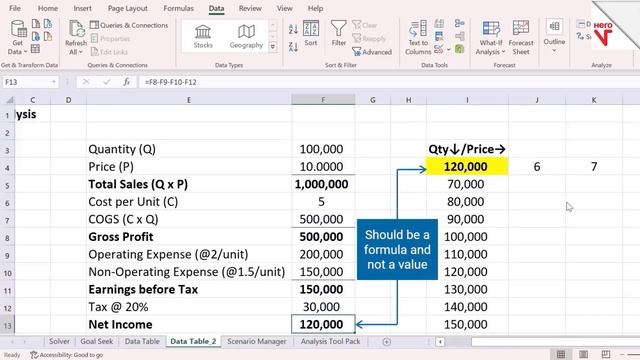
Task: Switch to the Home tab
Action: pyautogui.click(x=48, y=8)
